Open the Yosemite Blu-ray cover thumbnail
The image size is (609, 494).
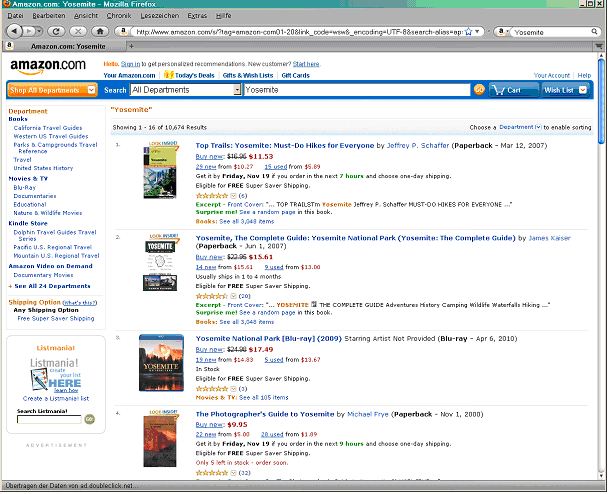coord(161,363)
